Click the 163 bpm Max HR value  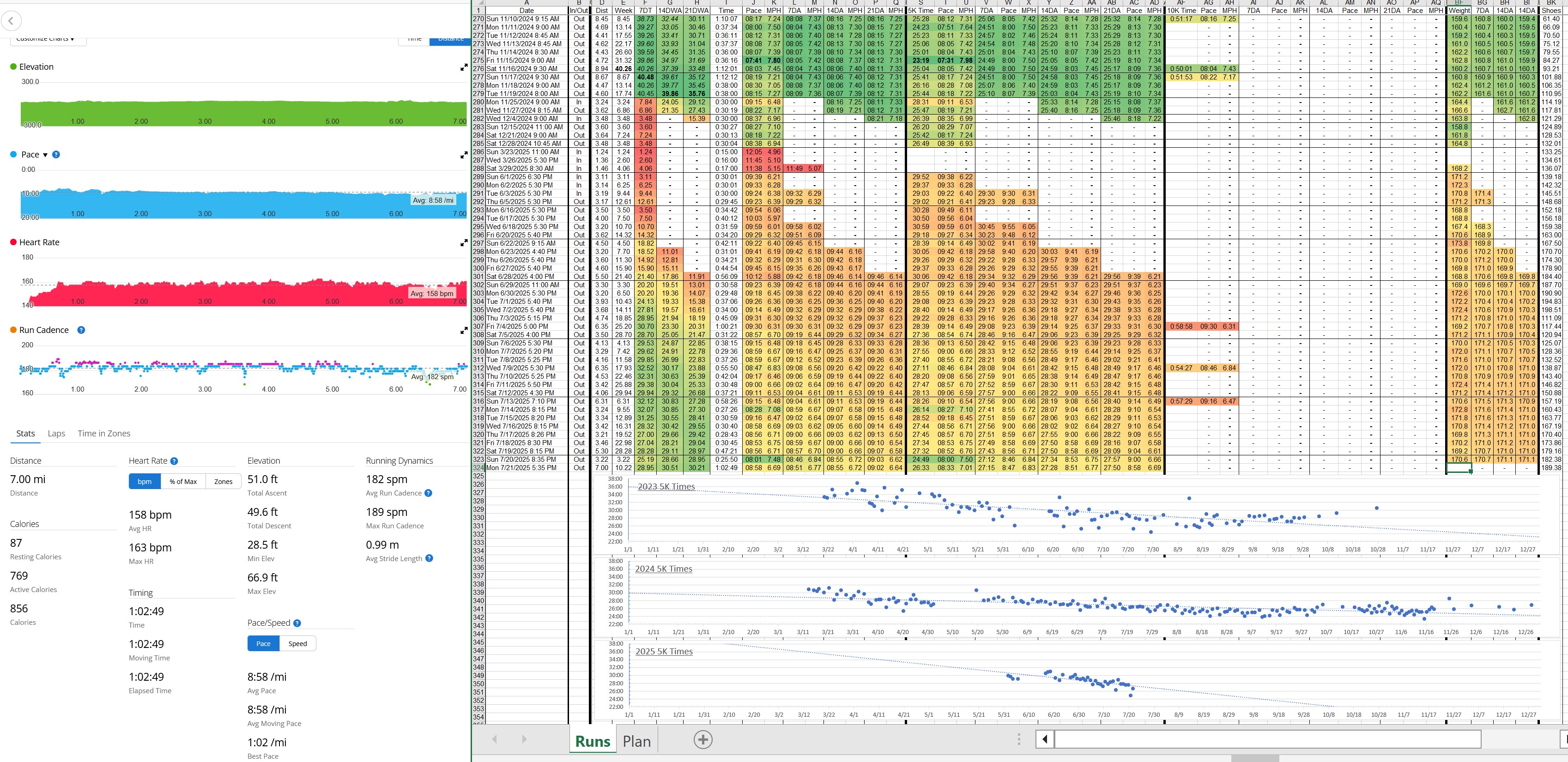point(151,548)
